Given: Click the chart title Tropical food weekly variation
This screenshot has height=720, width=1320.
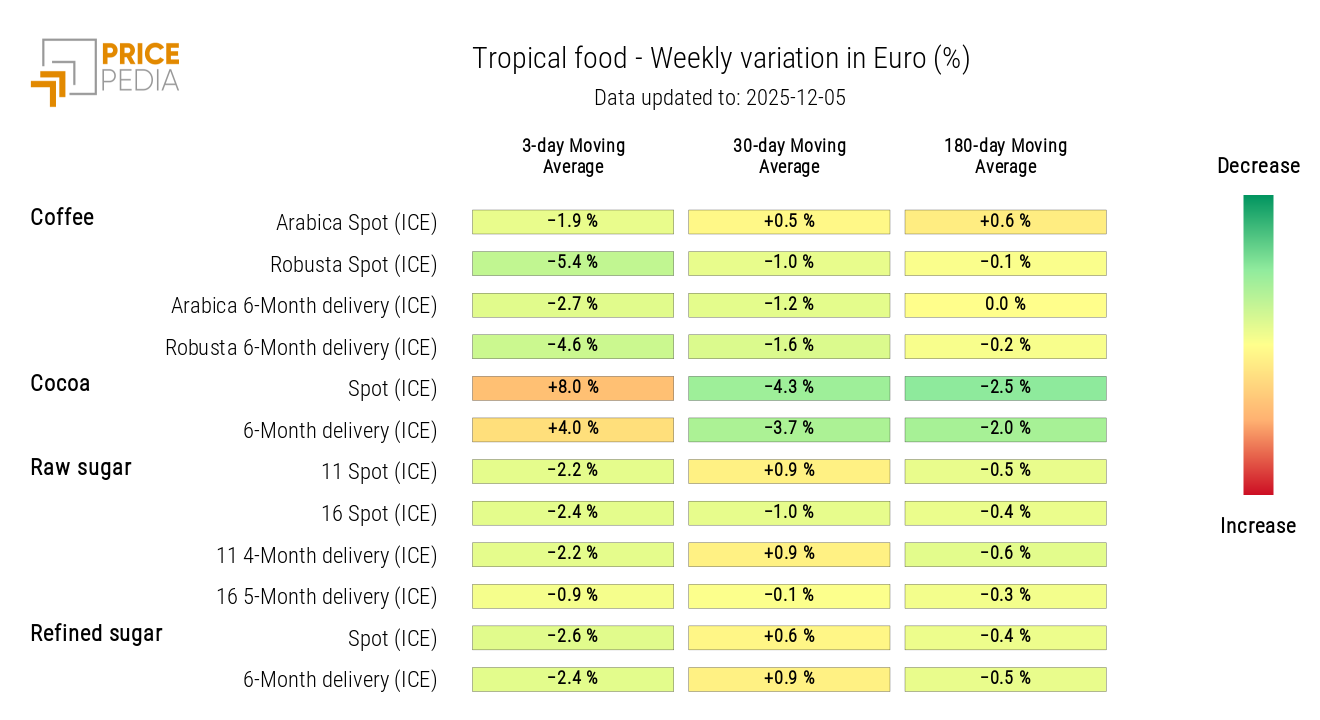Looking at the screenshot, I should [720, 59].
